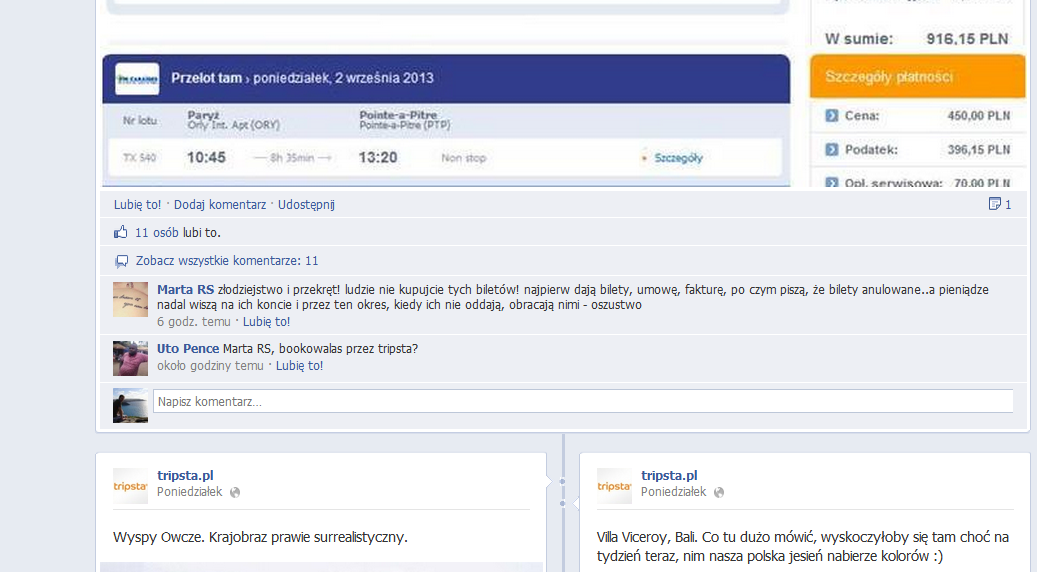Click the share count note icon
This screenshot has height=572, width=1037.
[x=994, y=204]
